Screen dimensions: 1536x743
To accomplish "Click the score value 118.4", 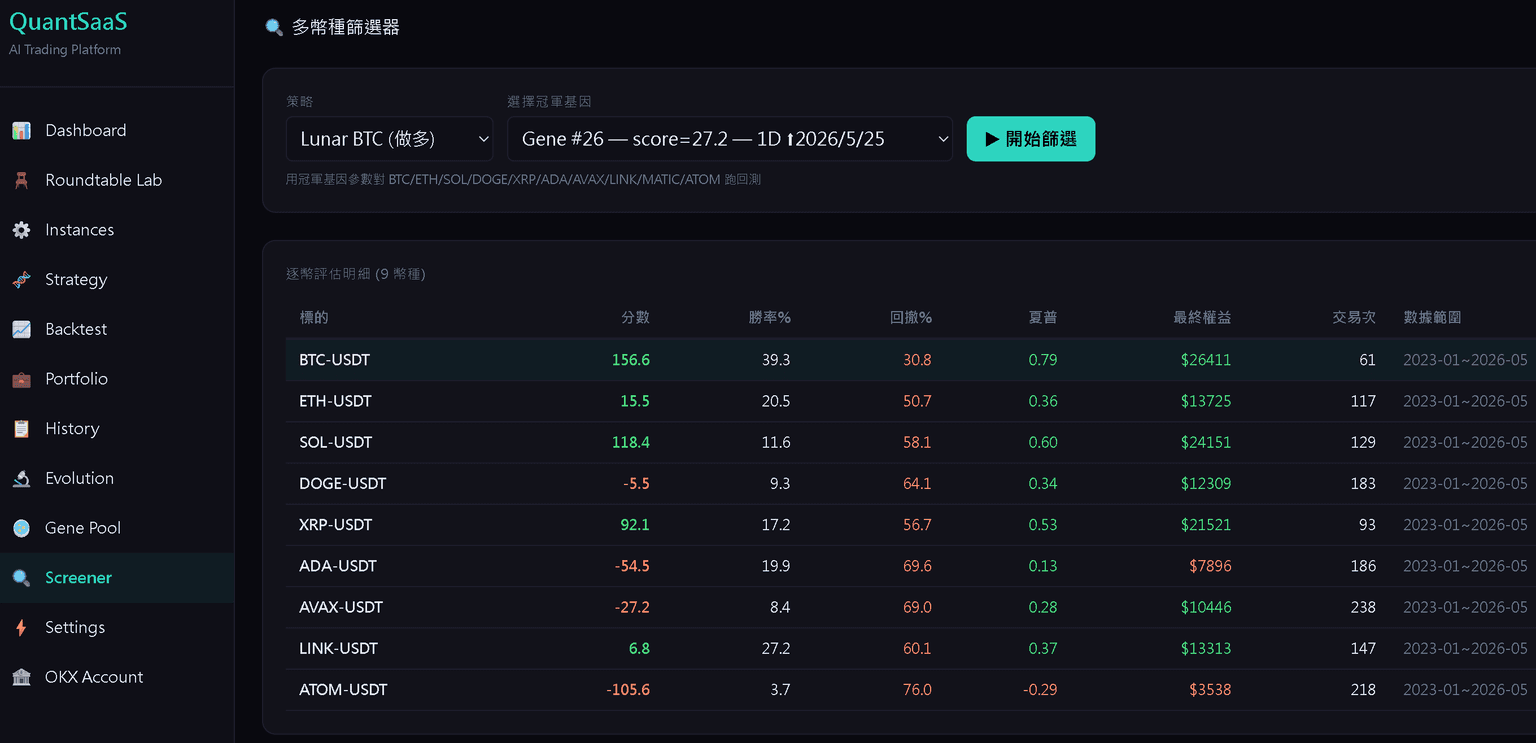I will point(631,442).
